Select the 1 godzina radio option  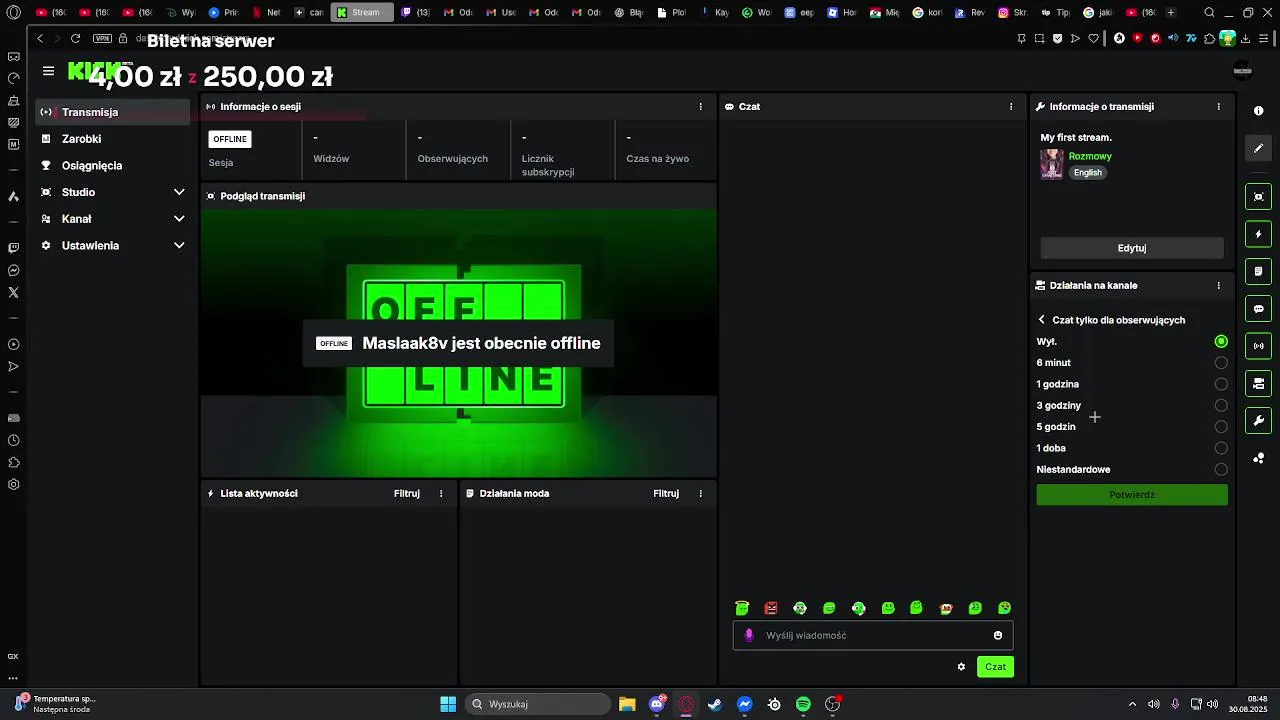point(1221,384)
